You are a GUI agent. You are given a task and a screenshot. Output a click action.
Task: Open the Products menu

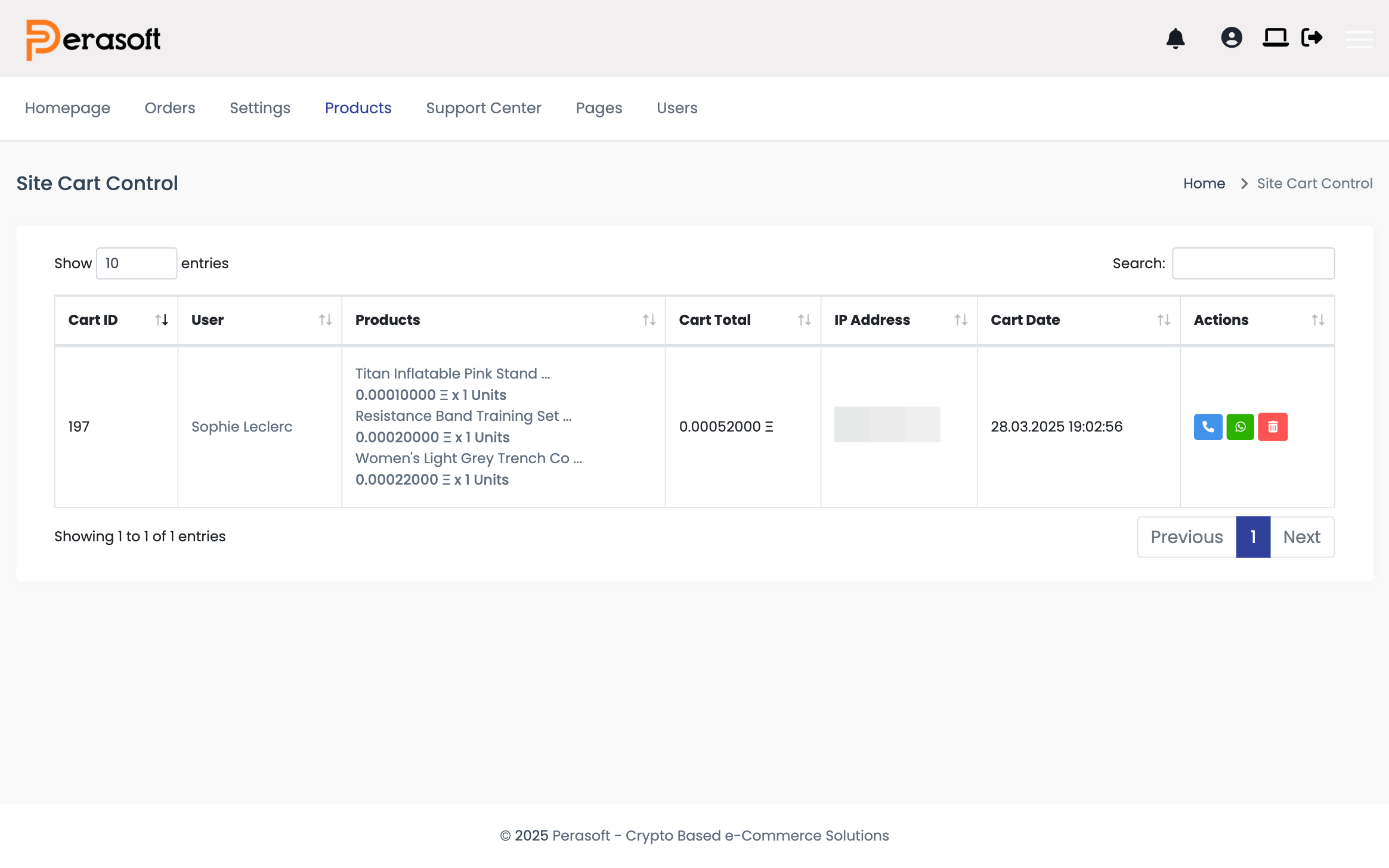[358, 108]
